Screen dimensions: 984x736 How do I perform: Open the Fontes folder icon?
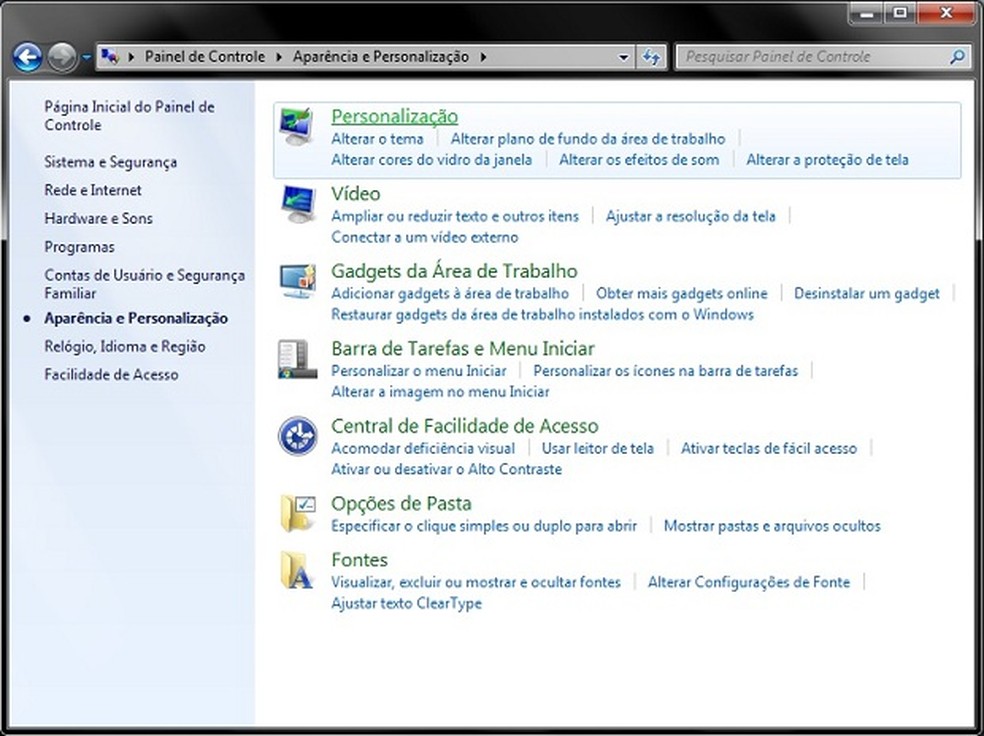[x=297, y=570]
